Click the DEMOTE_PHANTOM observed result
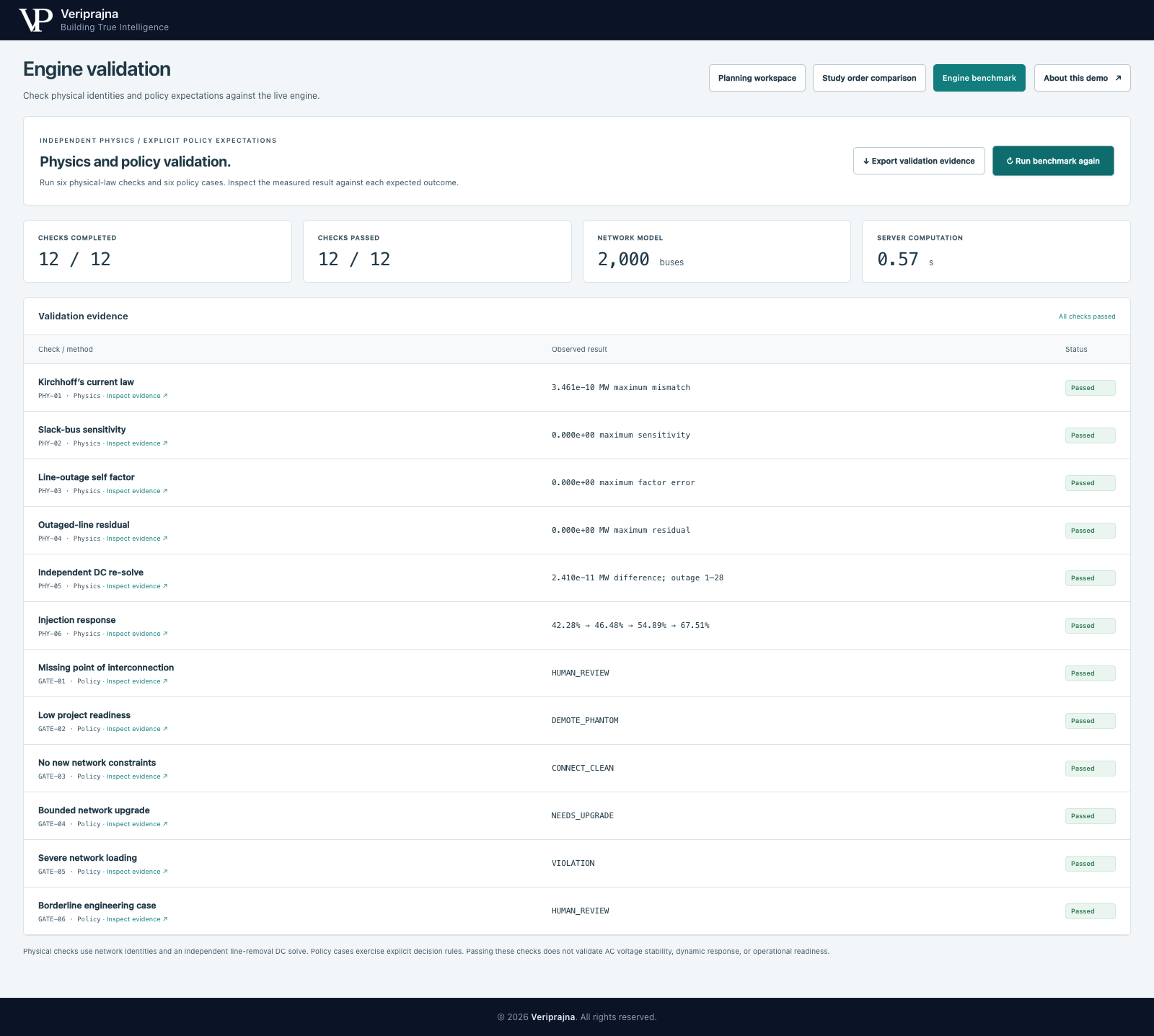1154x1036 pixels. click(585, 721)
